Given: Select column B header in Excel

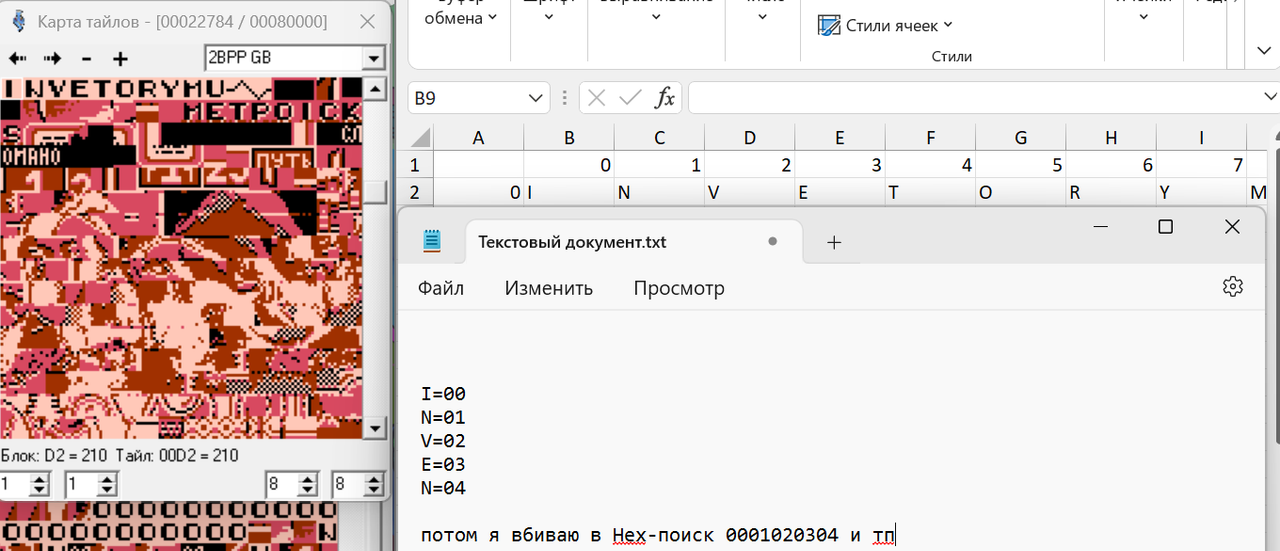Looking at the screenshot, I should click(x=569, y=139).
